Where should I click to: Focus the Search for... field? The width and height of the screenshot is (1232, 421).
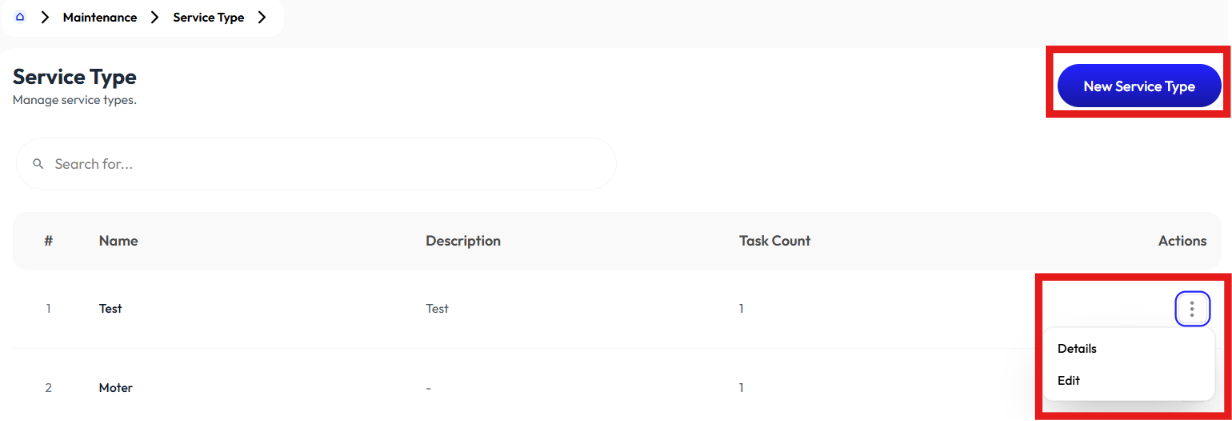point(316,164)
